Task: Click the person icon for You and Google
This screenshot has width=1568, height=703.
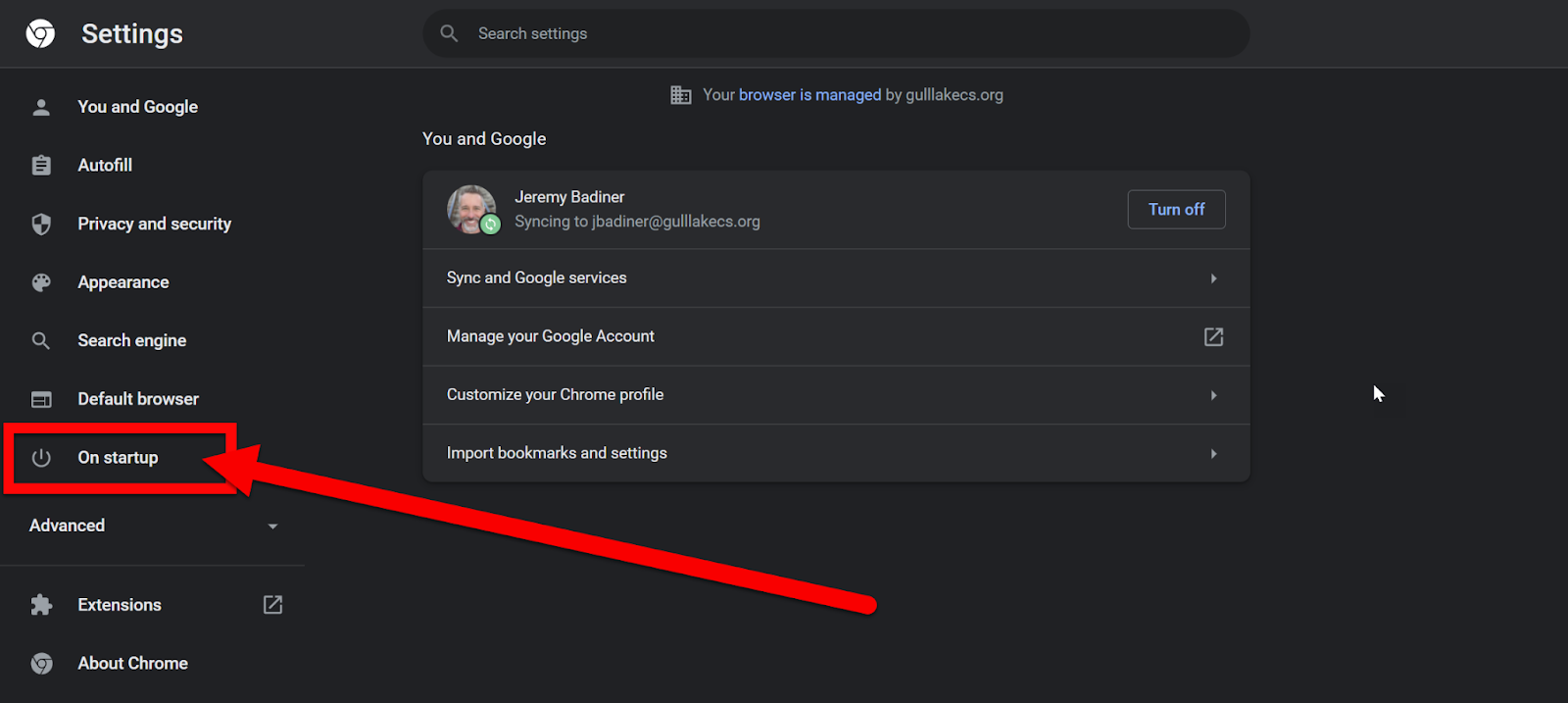Action: (x=41, y=107)
